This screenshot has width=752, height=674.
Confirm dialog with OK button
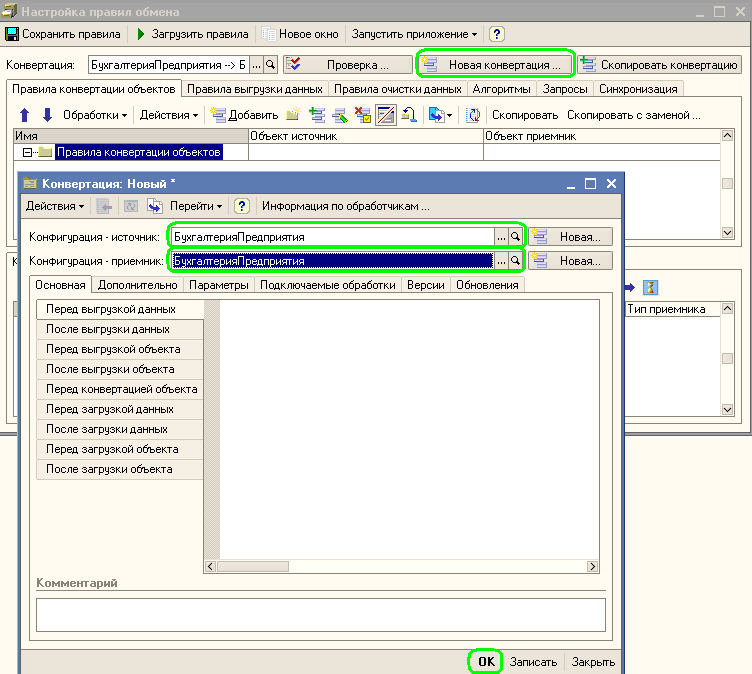pyautogui.click(x=485, y=662)
